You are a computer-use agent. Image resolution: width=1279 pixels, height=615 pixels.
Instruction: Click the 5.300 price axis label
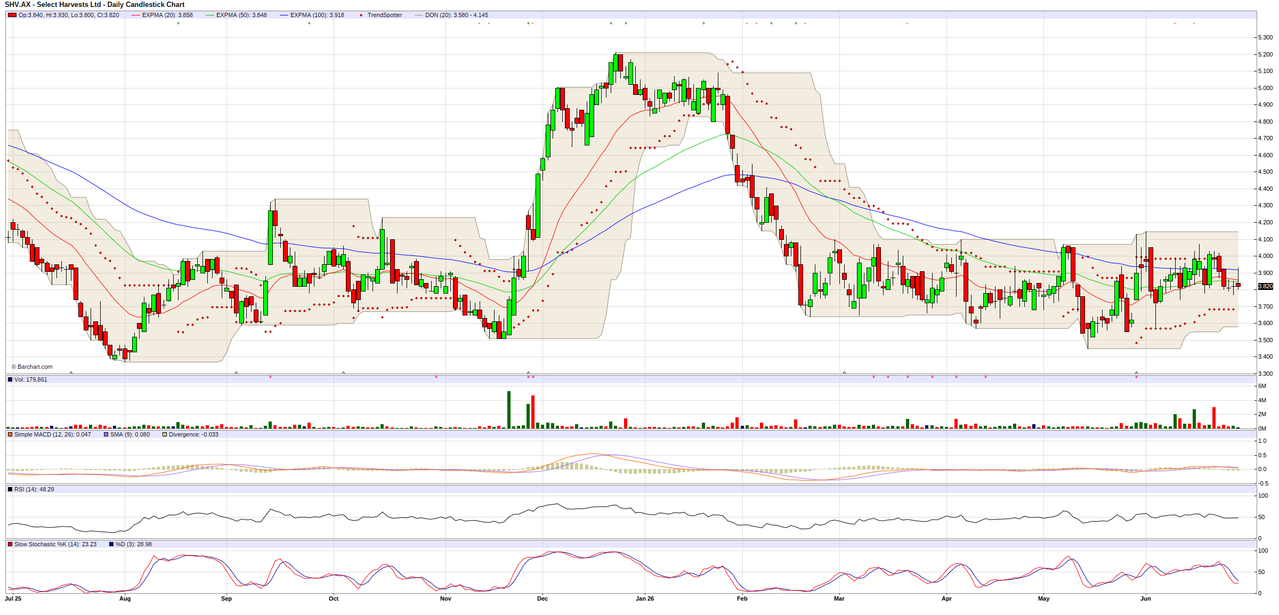[x=1265, y=37]
